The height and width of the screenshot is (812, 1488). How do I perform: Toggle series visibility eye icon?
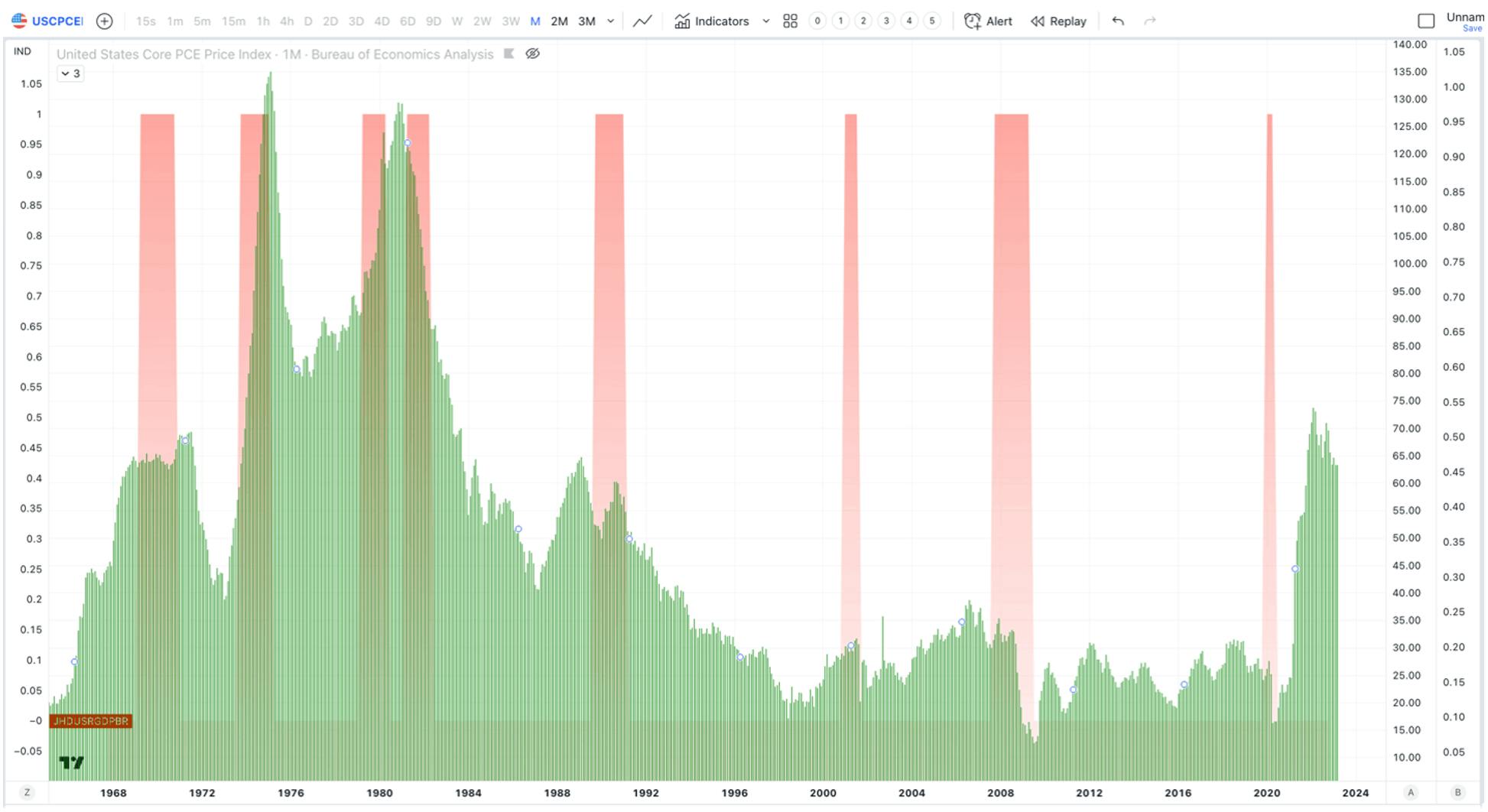[x=533, y=54]
